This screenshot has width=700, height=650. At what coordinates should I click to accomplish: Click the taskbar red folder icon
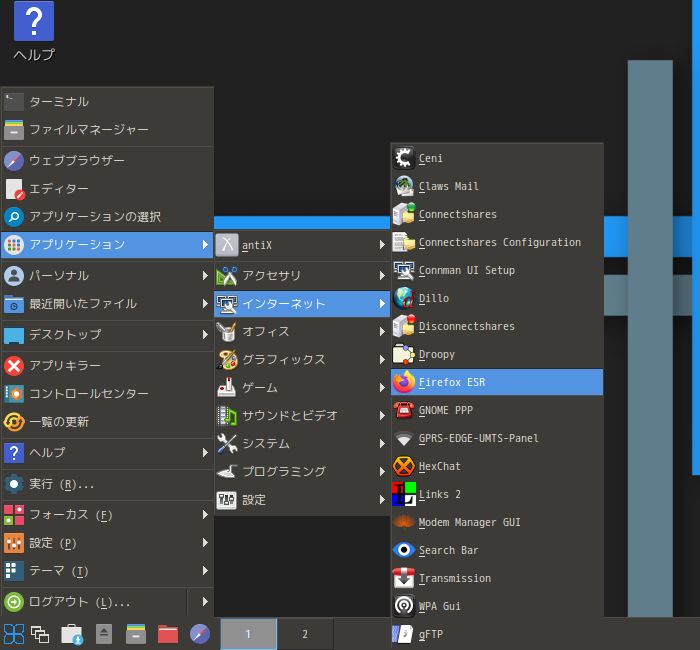pyautogui.click(x=168, y=634)
